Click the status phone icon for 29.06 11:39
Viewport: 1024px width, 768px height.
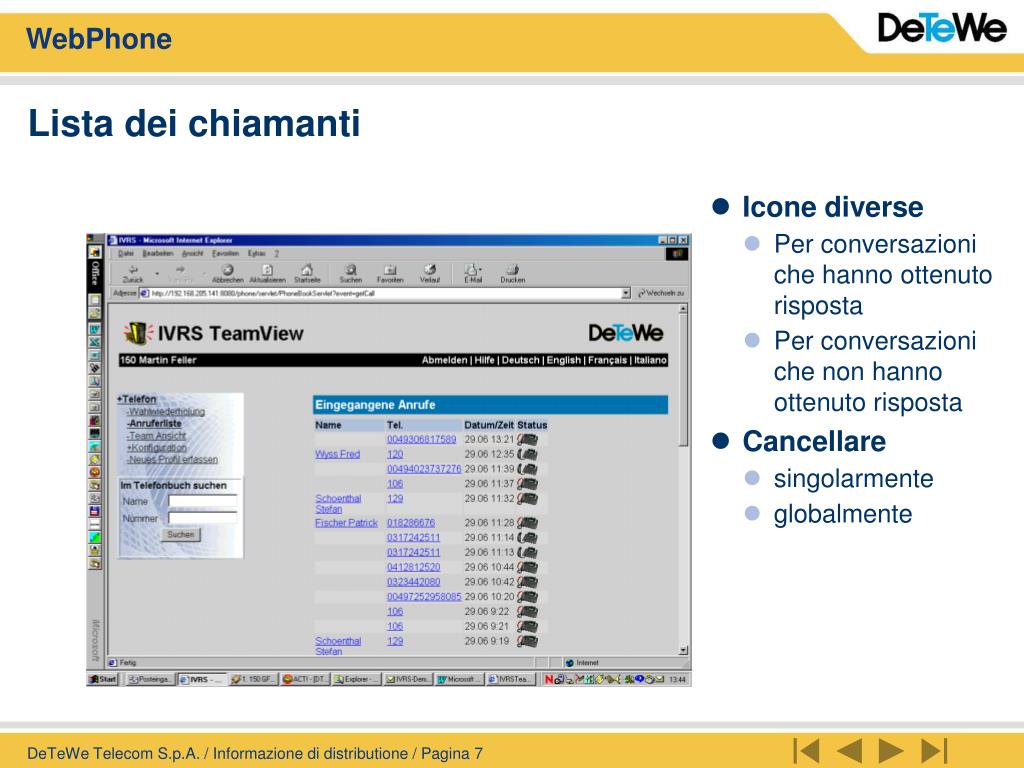[x=528, y=469]
